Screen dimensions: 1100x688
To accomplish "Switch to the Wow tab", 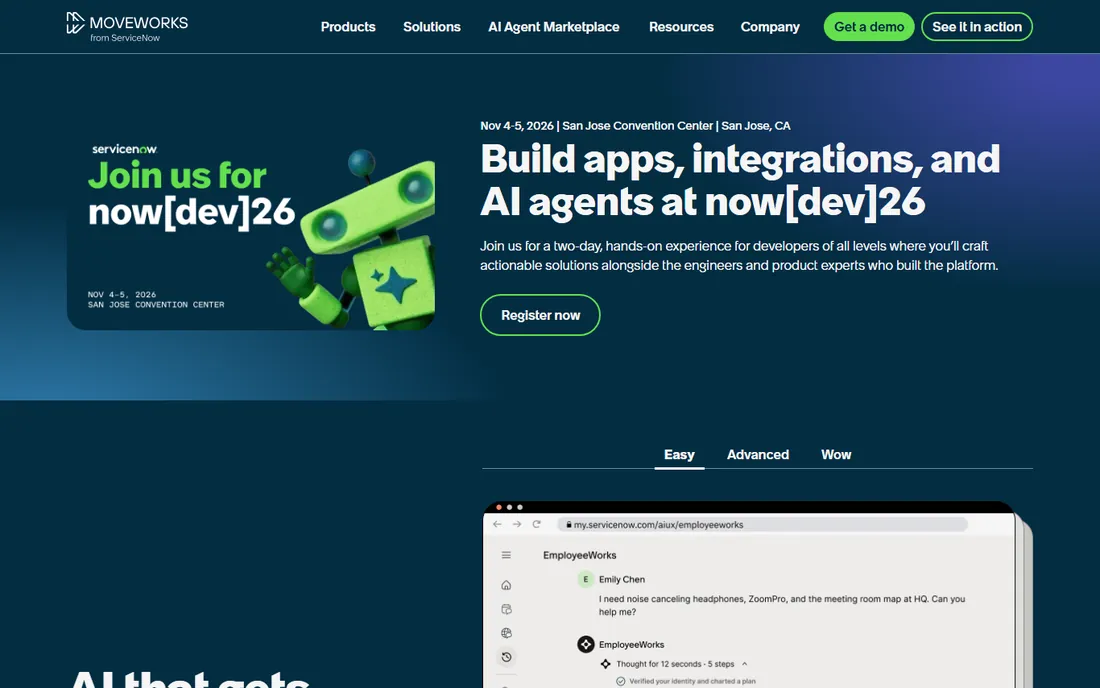I will [836, 454].
